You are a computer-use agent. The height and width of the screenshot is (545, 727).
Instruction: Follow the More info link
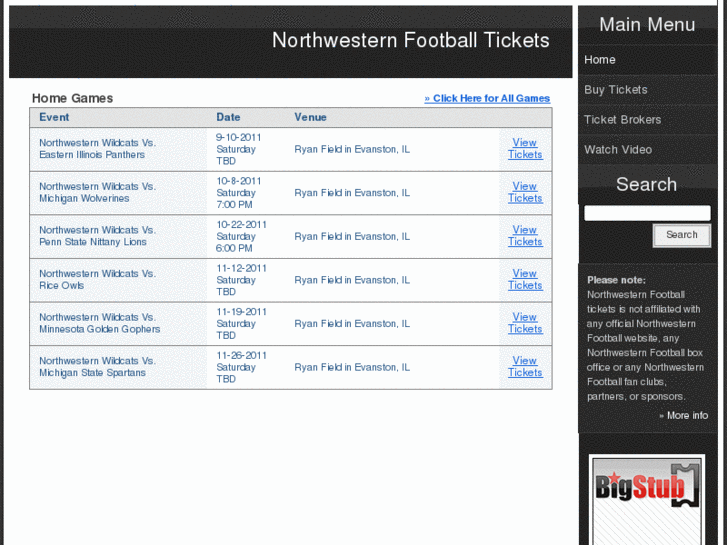click(684, 415)
